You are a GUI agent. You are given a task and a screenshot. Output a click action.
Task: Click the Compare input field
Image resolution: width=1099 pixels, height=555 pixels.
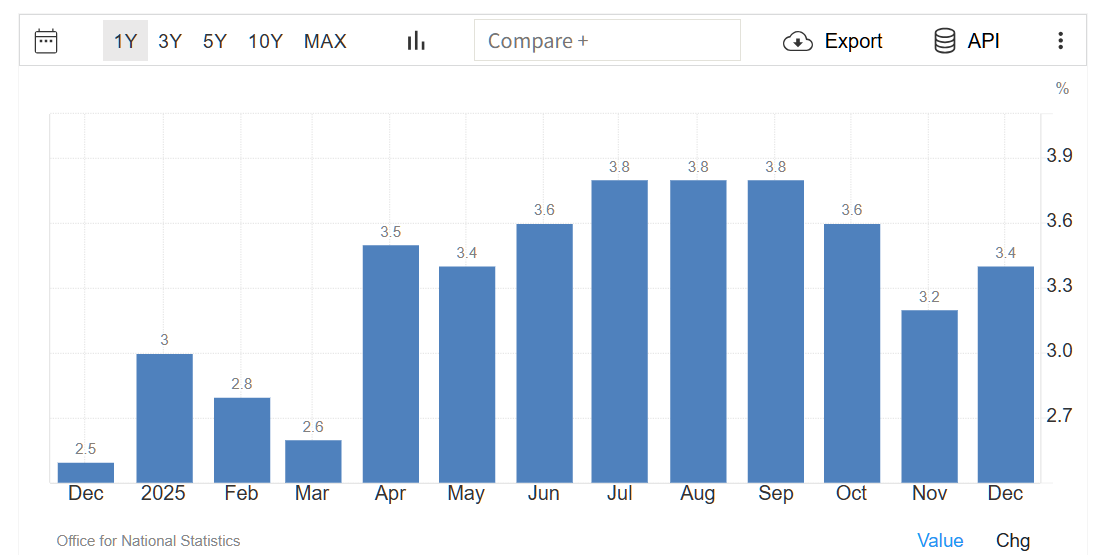click(607, 41)
